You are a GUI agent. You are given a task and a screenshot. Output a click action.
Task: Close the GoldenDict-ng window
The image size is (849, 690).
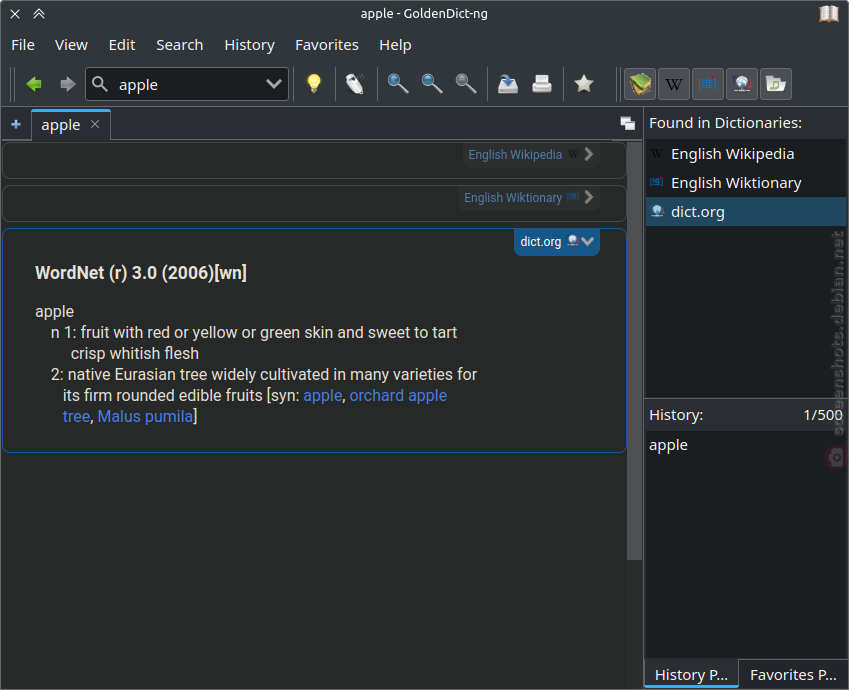tap(15, 14)
